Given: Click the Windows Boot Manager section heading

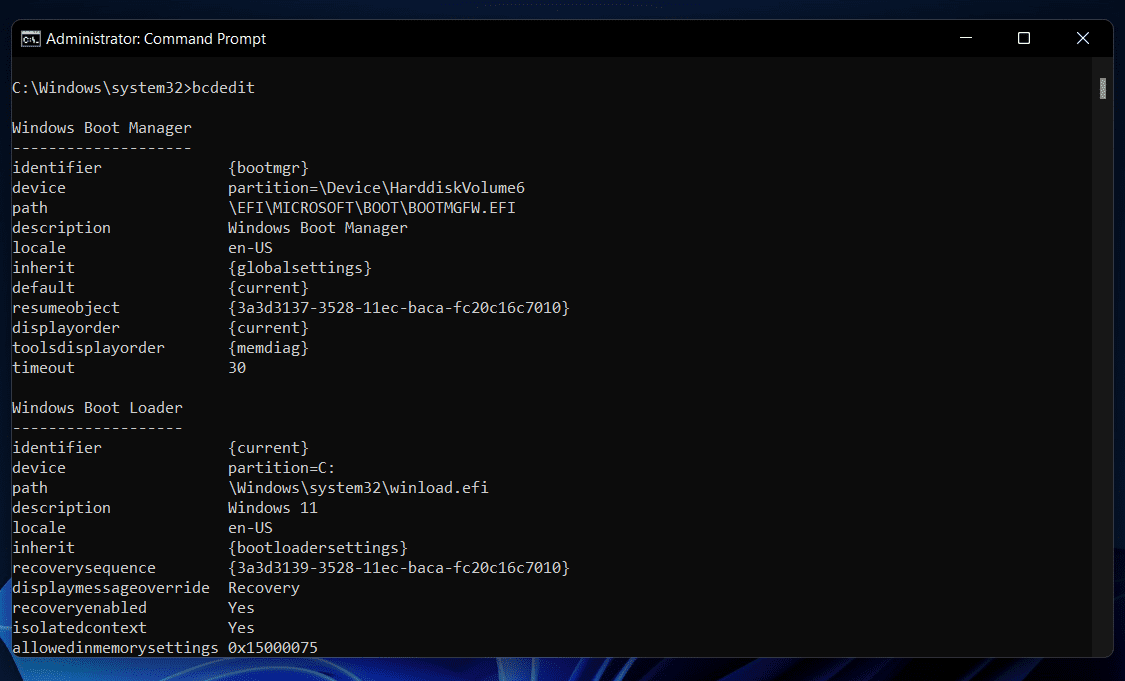Looking at the screenshot, I should (101, 128).
